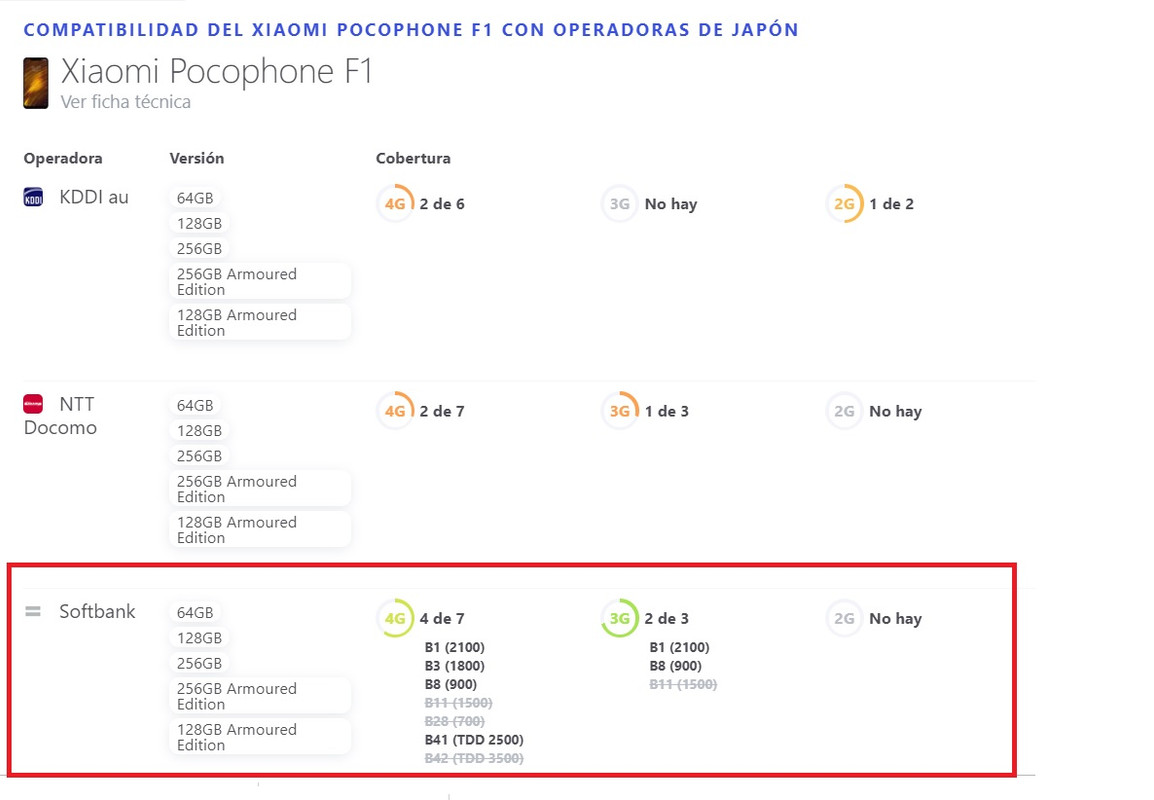Click the '1 de 2' KDDI 2G text
The height and width of the screenshot is (800, 1154).
point(891,204)
